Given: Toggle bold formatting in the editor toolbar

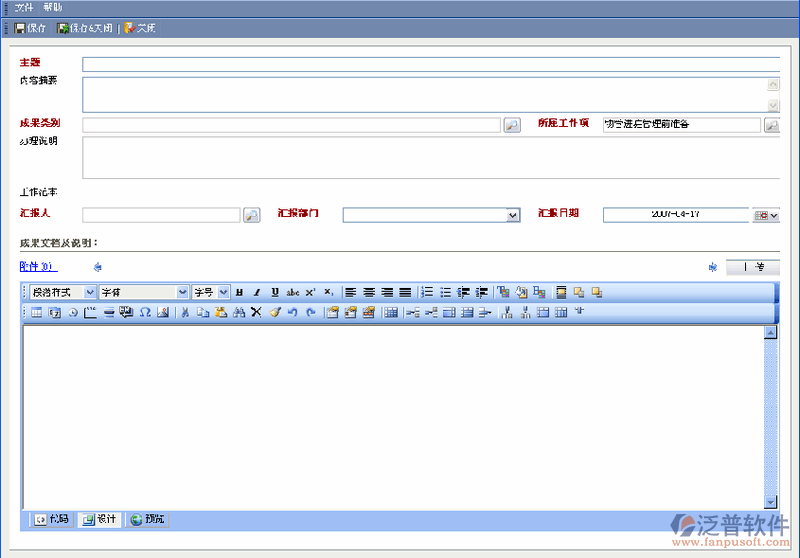Looking at the screenshot, I should click(x=240, y=292).
